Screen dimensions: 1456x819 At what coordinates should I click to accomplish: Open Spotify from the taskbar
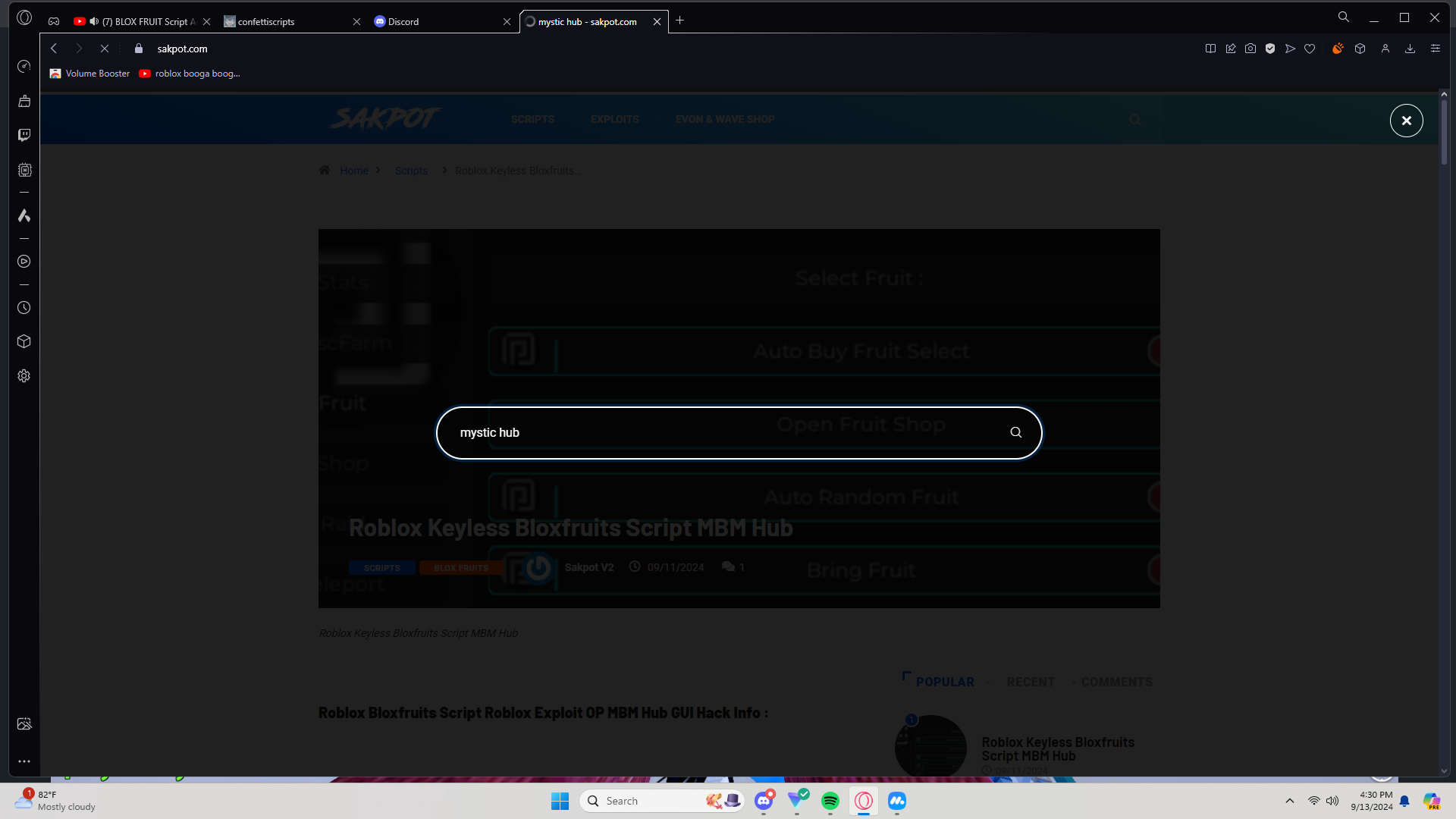(830, 801)
